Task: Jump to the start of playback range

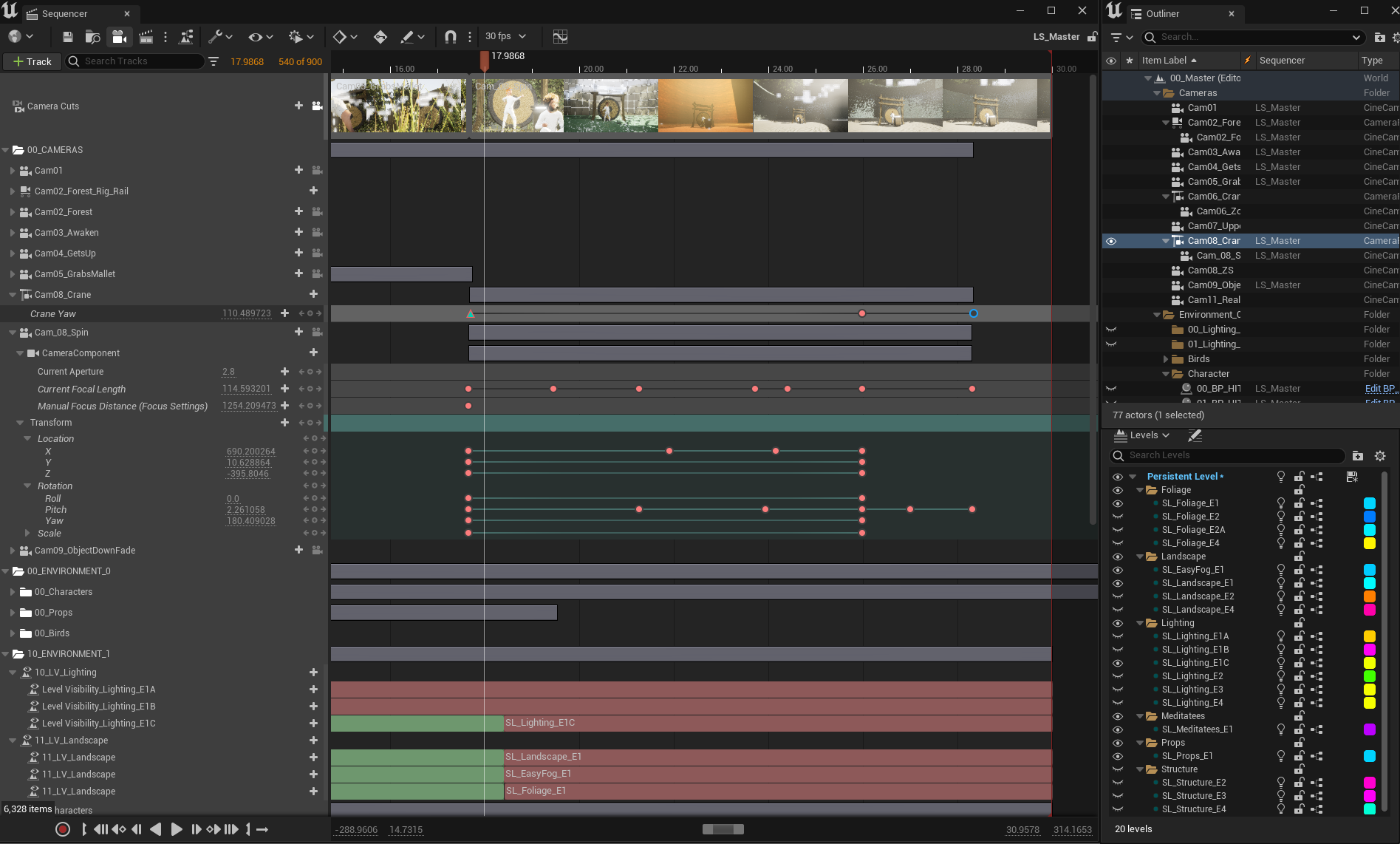Action: tap(100, 829)
